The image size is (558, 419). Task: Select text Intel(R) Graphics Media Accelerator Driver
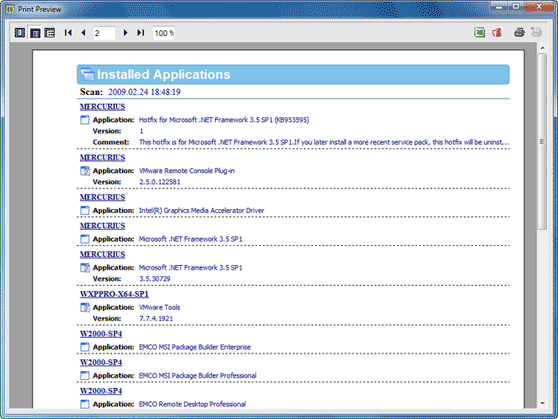click(x=201, y=210)
